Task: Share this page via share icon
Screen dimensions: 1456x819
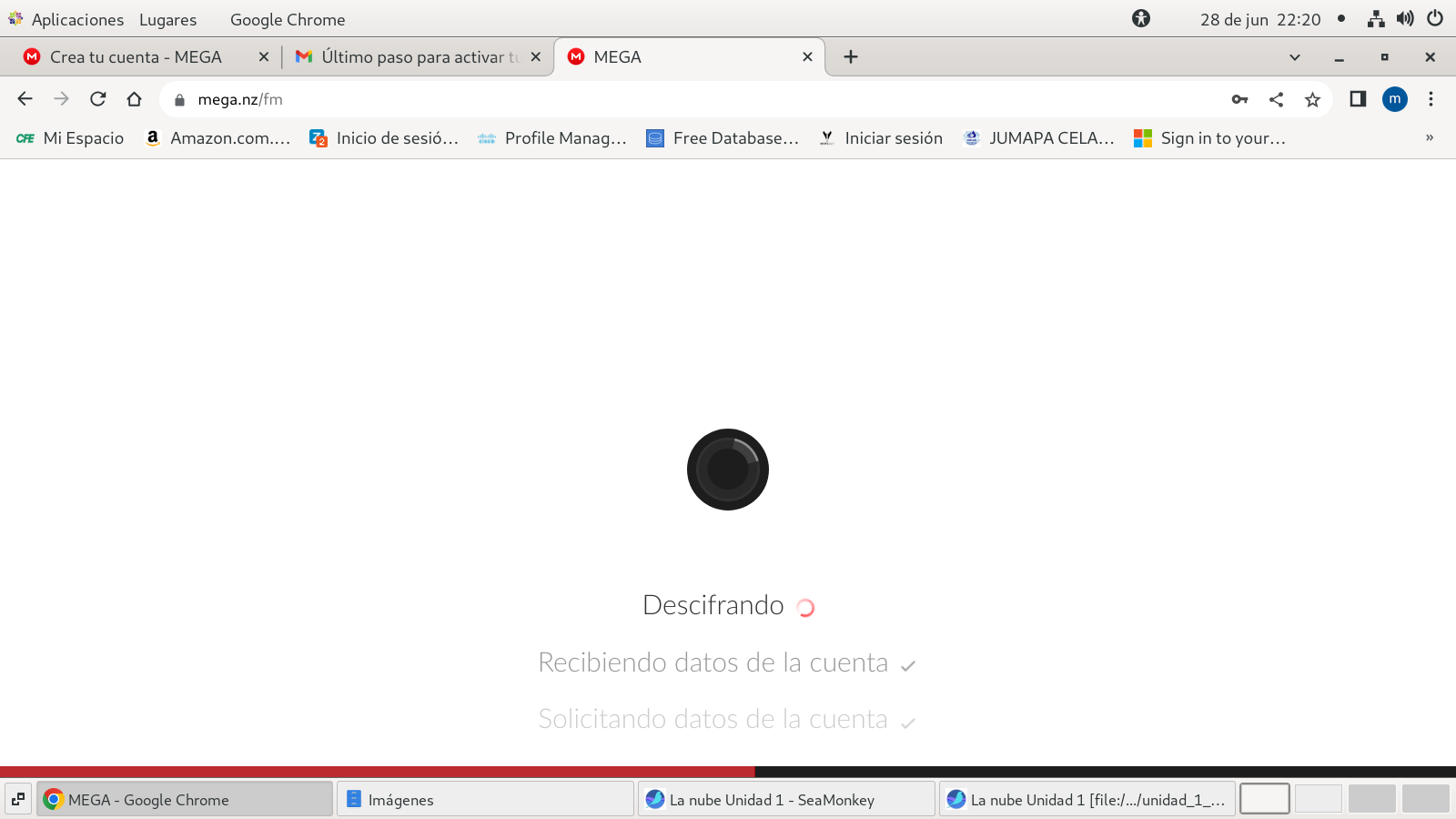Action: (1276, 99)
